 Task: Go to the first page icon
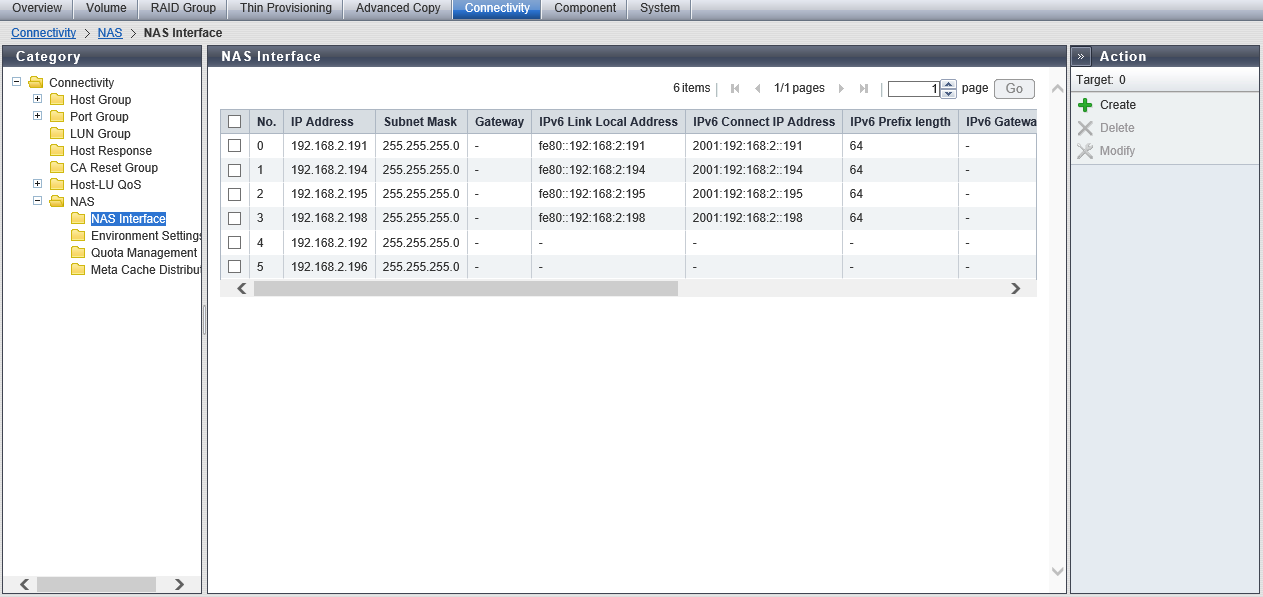tap(735, 89)
